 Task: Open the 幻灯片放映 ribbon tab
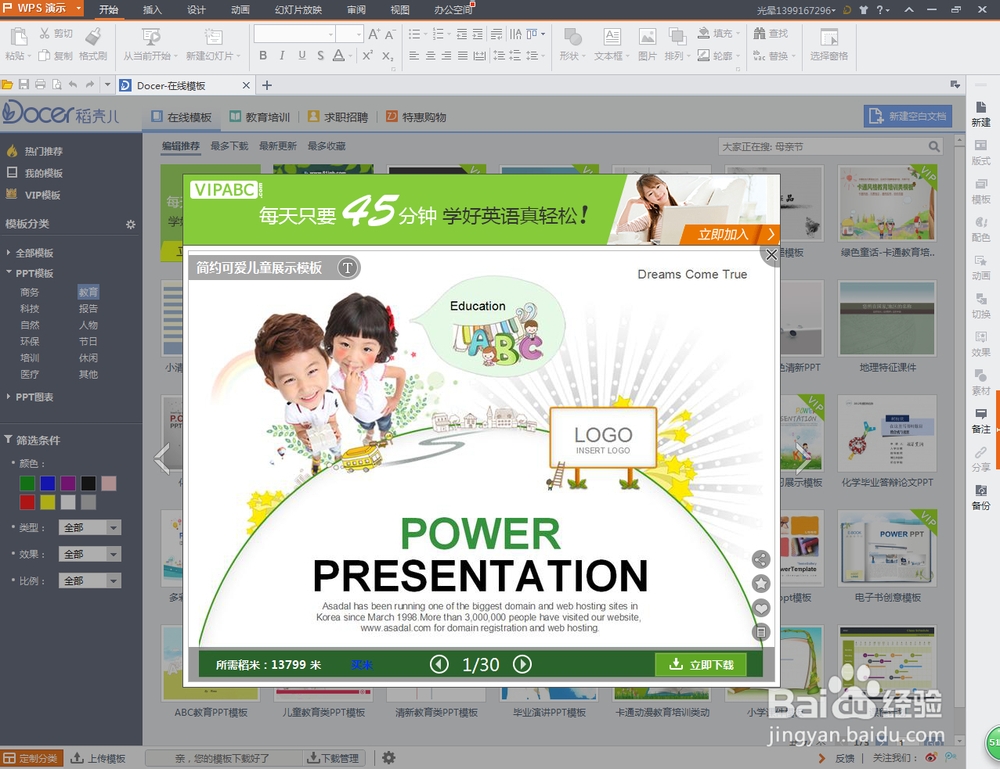point(298,10)
